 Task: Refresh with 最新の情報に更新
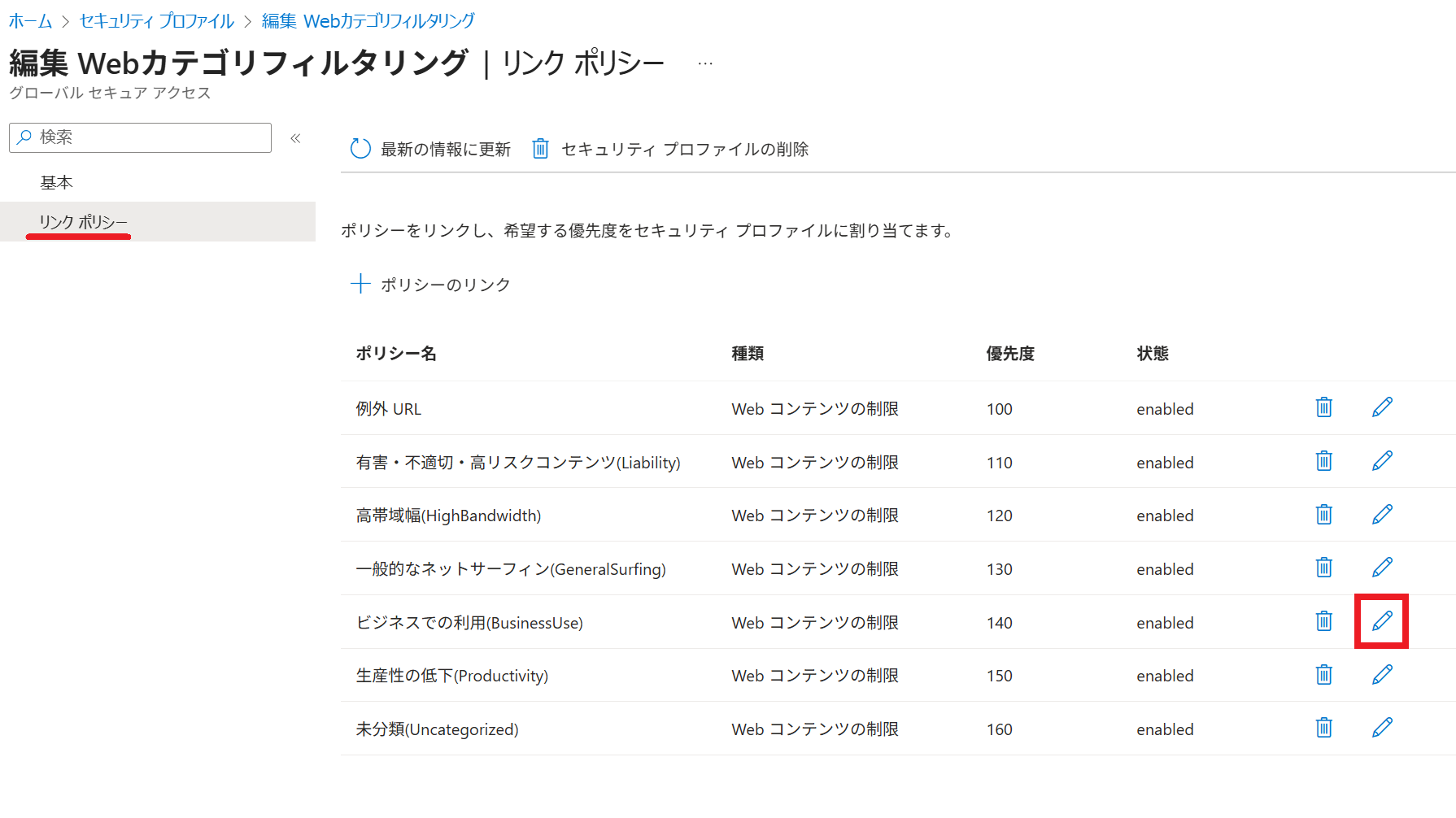pyautogui.click(x=430, y=149)
